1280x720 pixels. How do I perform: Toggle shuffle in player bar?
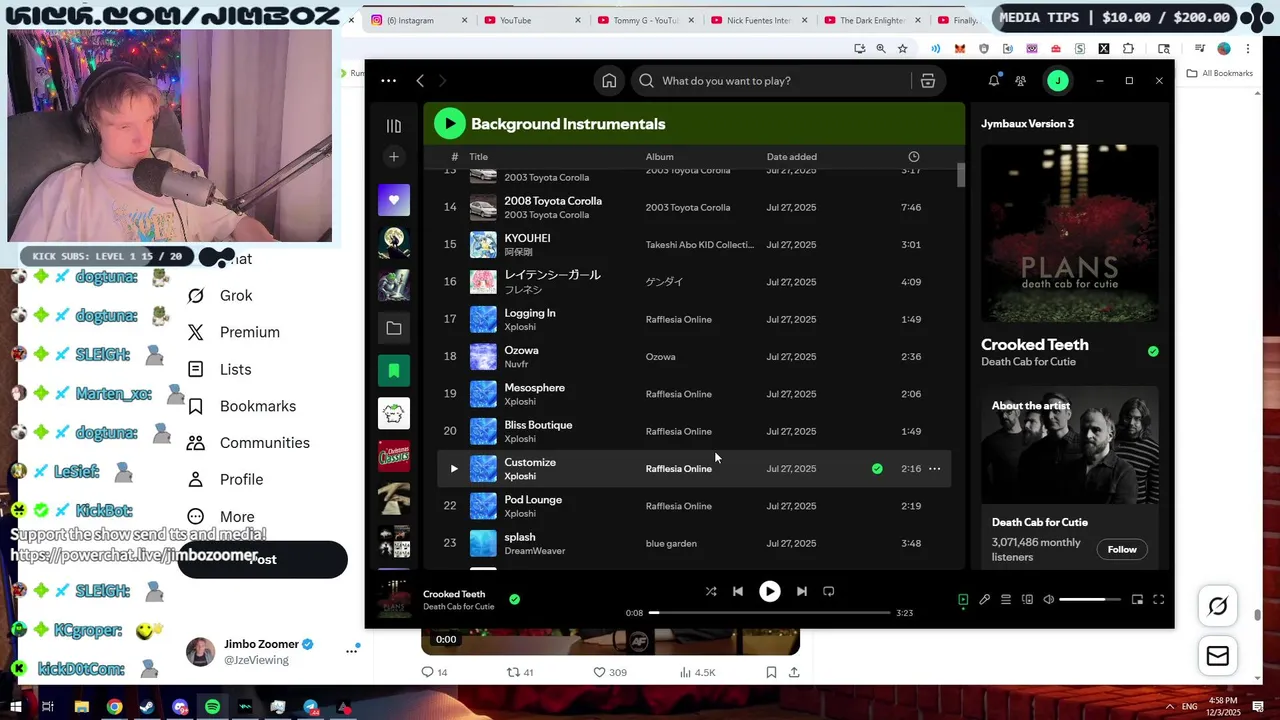click(x=711, y=591)
